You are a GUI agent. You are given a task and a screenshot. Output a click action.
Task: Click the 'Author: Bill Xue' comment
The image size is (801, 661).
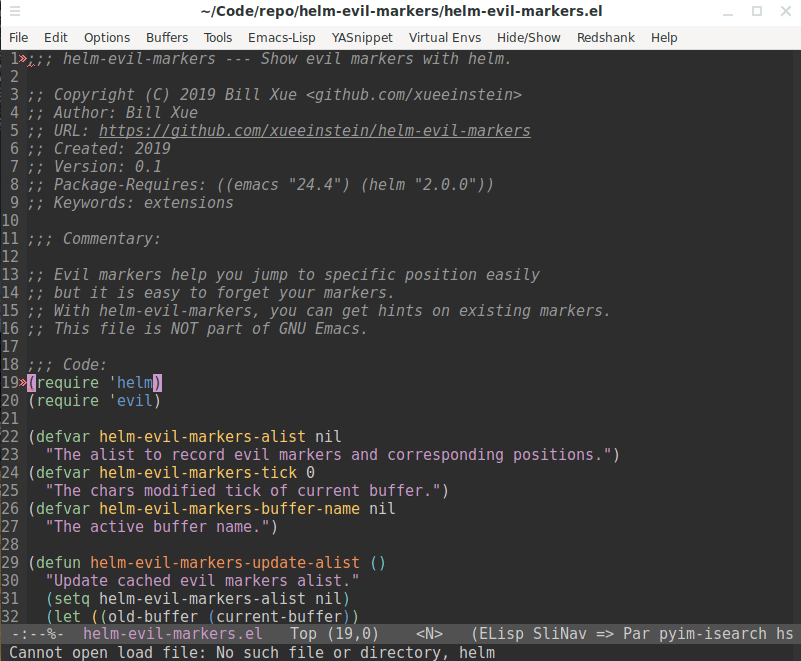[x=113, y=113]
